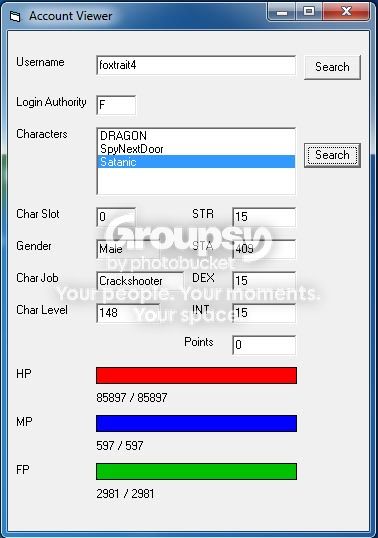Image resolution: width=378 pixels, height=538 pixels.
Task: Click the Char Level label
Action: pyautogui.click(x=42, y=310)
